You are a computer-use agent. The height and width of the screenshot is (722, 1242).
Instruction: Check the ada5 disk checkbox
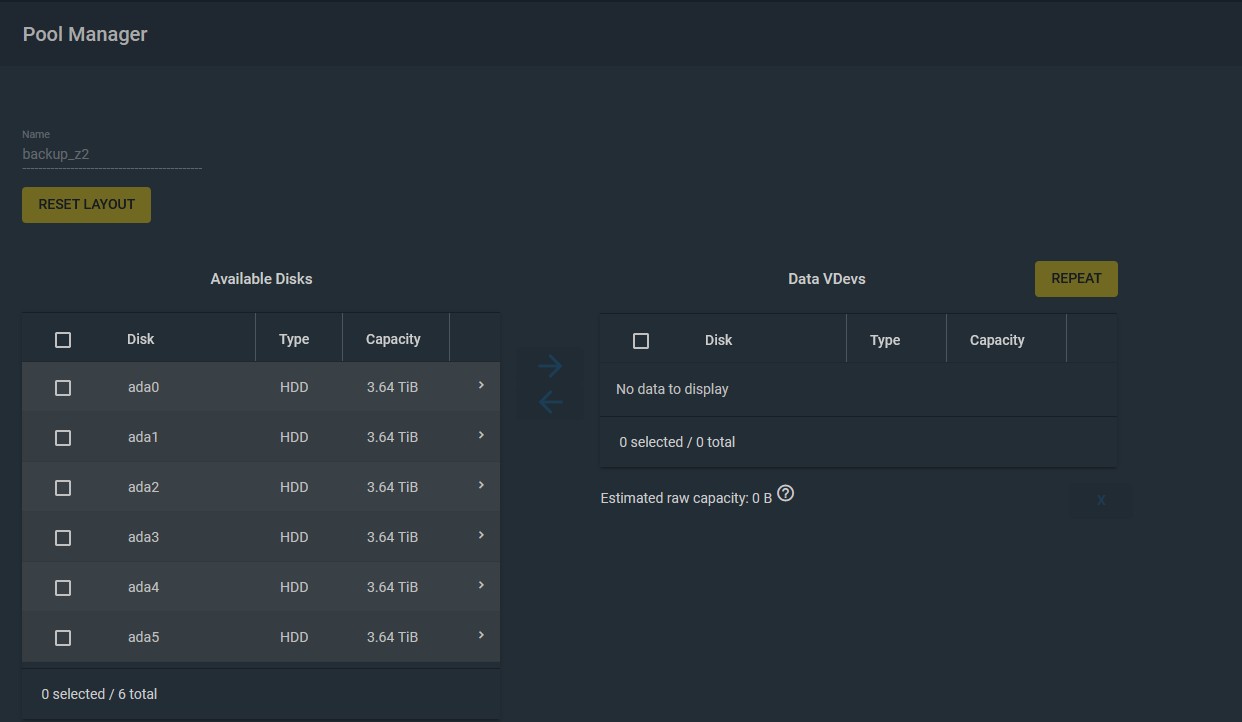click(x=63, y=638)
